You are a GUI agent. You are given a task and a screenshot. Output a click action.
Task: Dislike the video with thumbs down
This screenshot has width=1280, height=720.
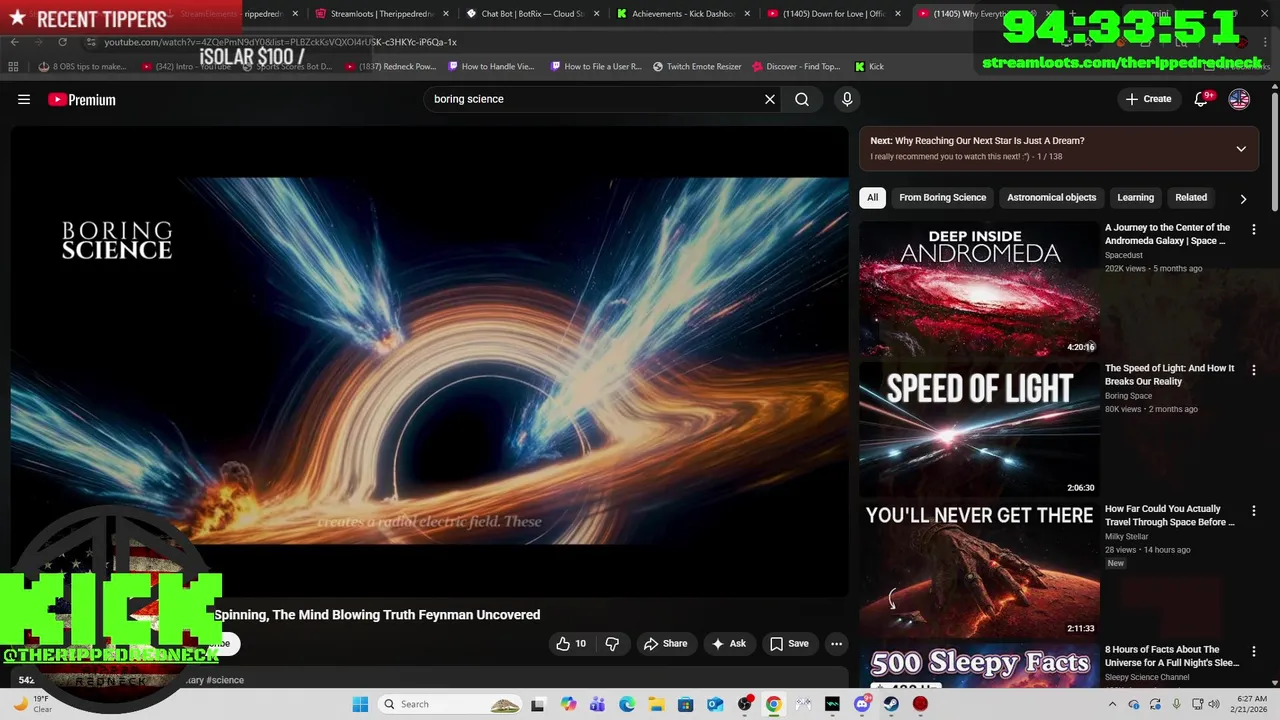point(612,643)
